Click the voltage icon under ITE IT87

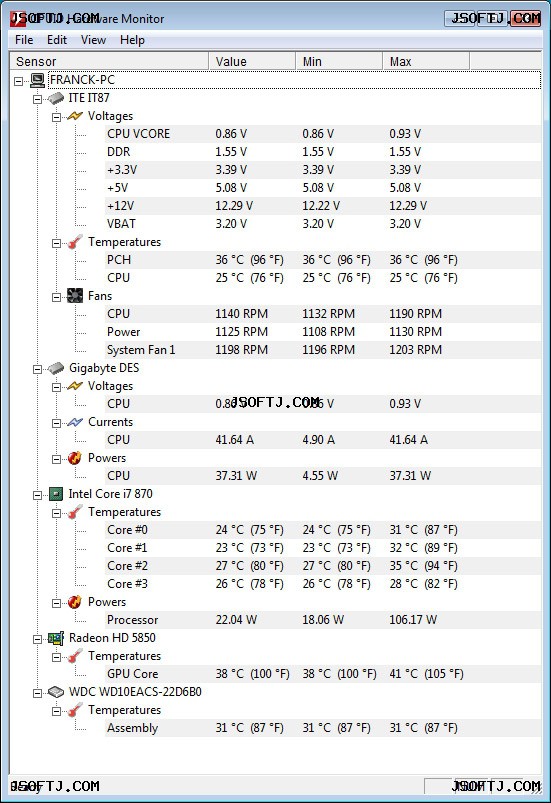pos(75,116)
